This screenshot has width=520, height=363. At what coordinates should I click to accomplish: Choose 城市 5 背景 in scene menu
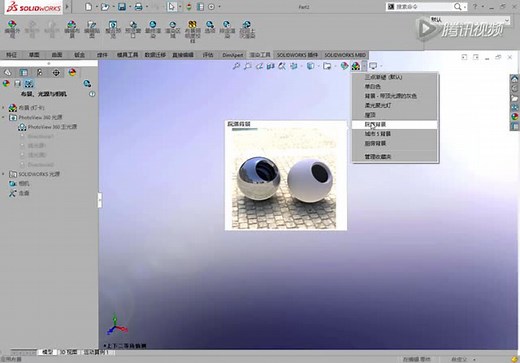395,134
